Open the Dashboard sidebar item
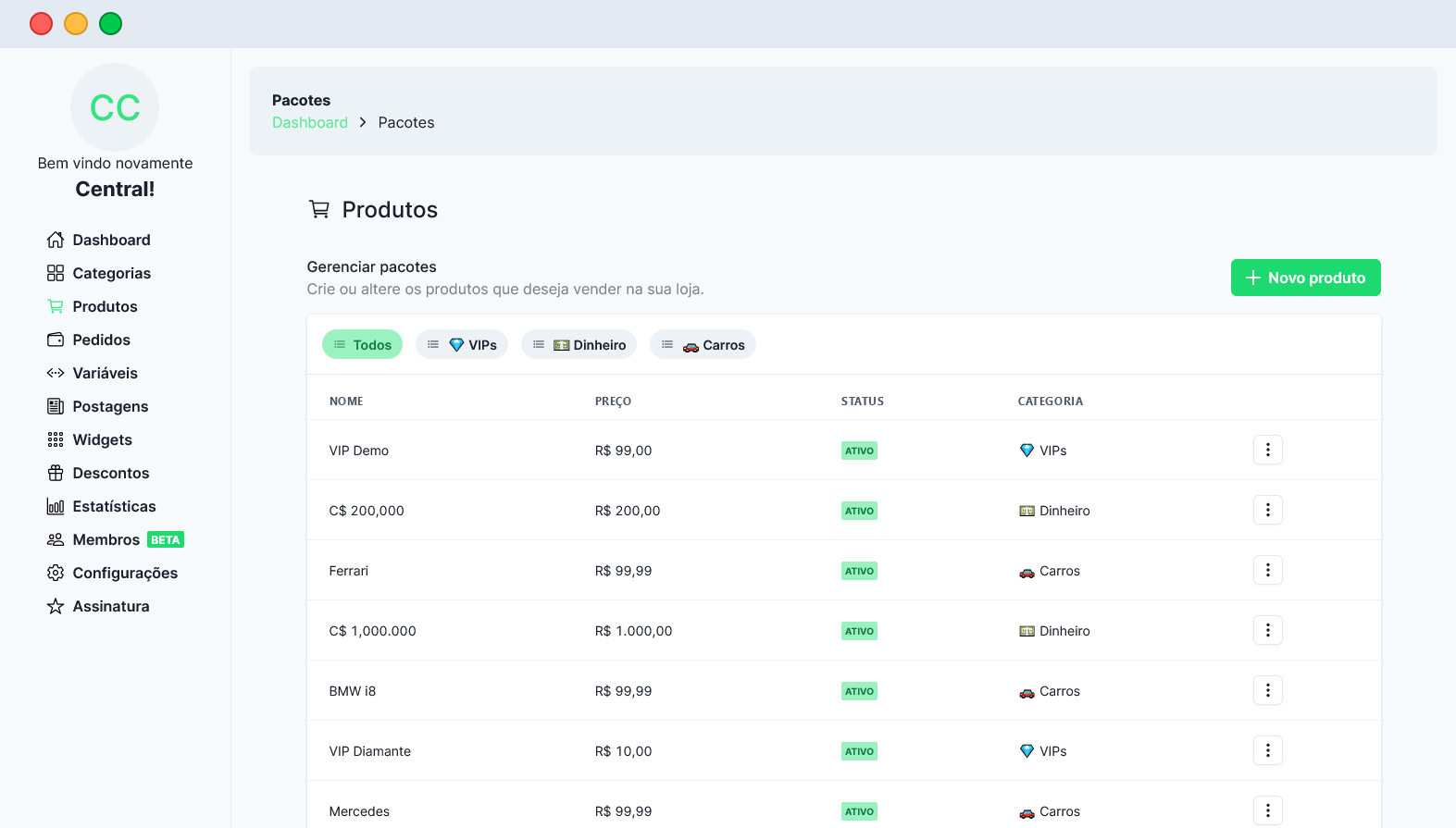 pyautogui.click(x=98, y=240)
